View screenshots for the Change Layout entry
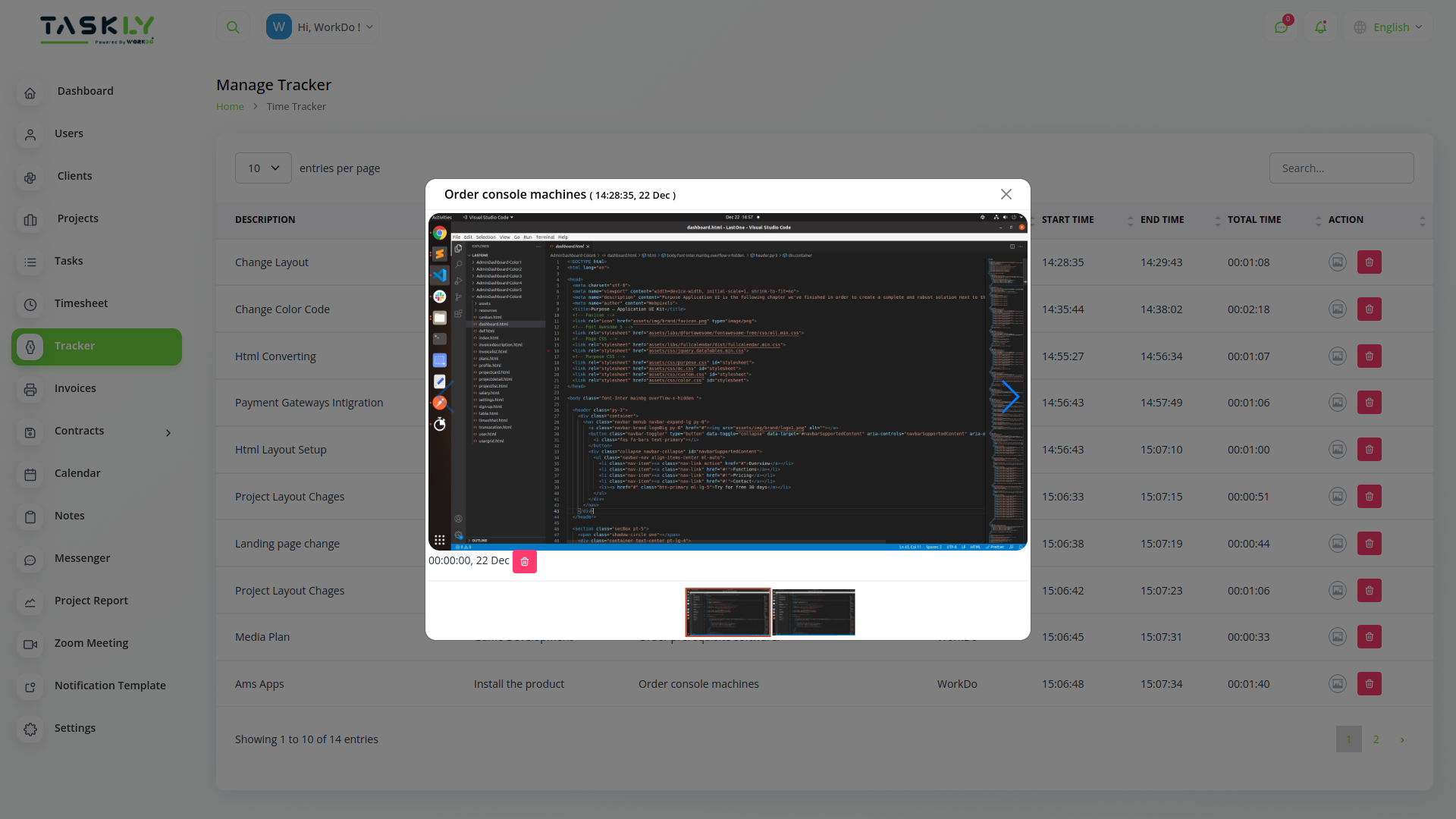1456x819 pixels. pos(1337,262)
